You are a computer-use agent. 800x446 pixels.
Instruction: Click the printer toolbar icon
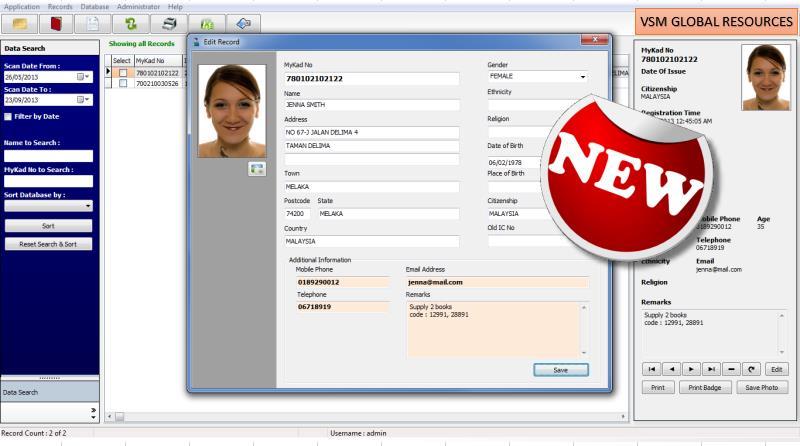169,22
